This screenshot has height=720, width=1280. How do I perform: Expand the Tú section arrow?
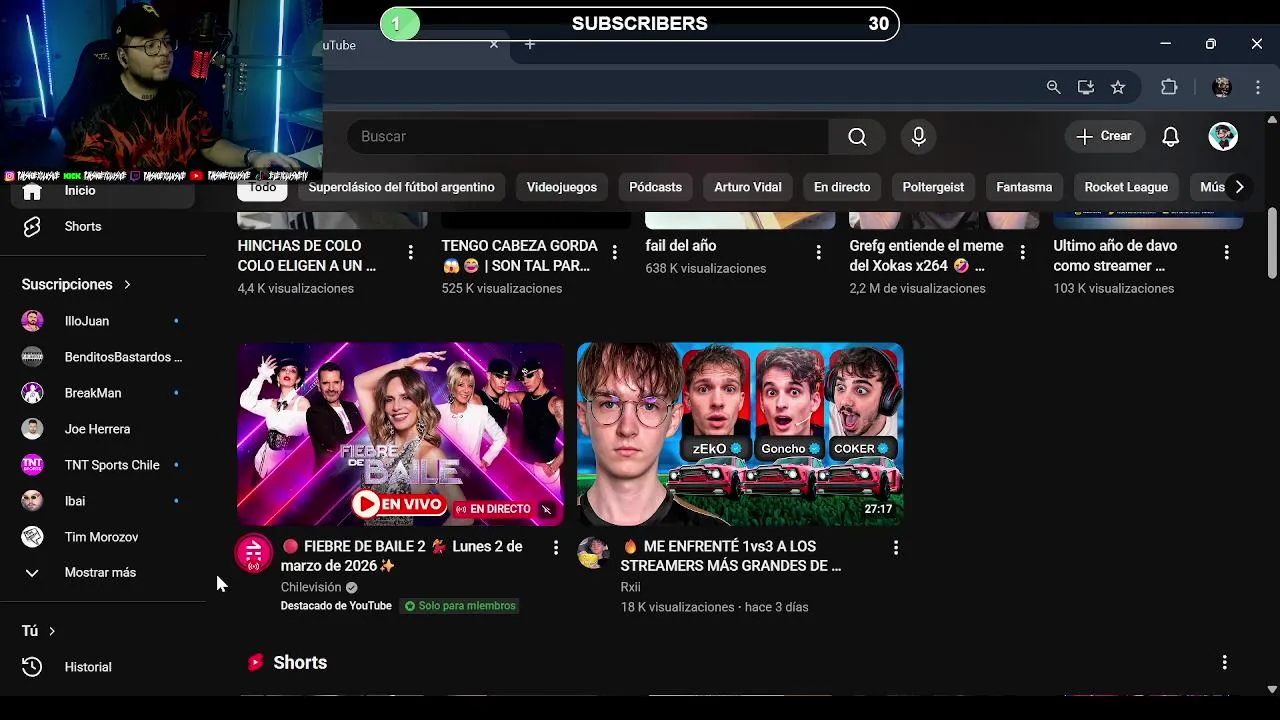[52, 631]
